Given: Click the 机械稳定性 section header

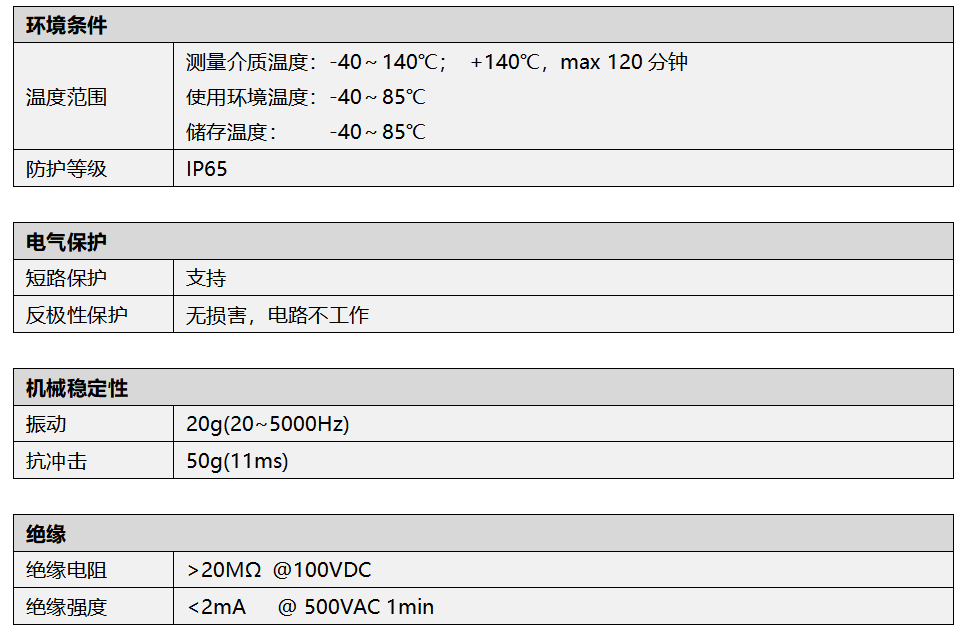Looking at the screenshot, I should pos(77,388).
